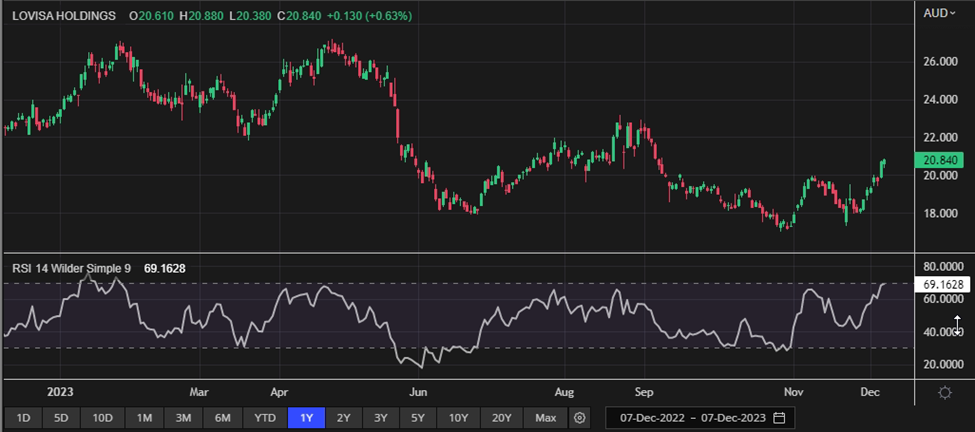Select the 10D time range
The image size is (975, 432).
103,418
